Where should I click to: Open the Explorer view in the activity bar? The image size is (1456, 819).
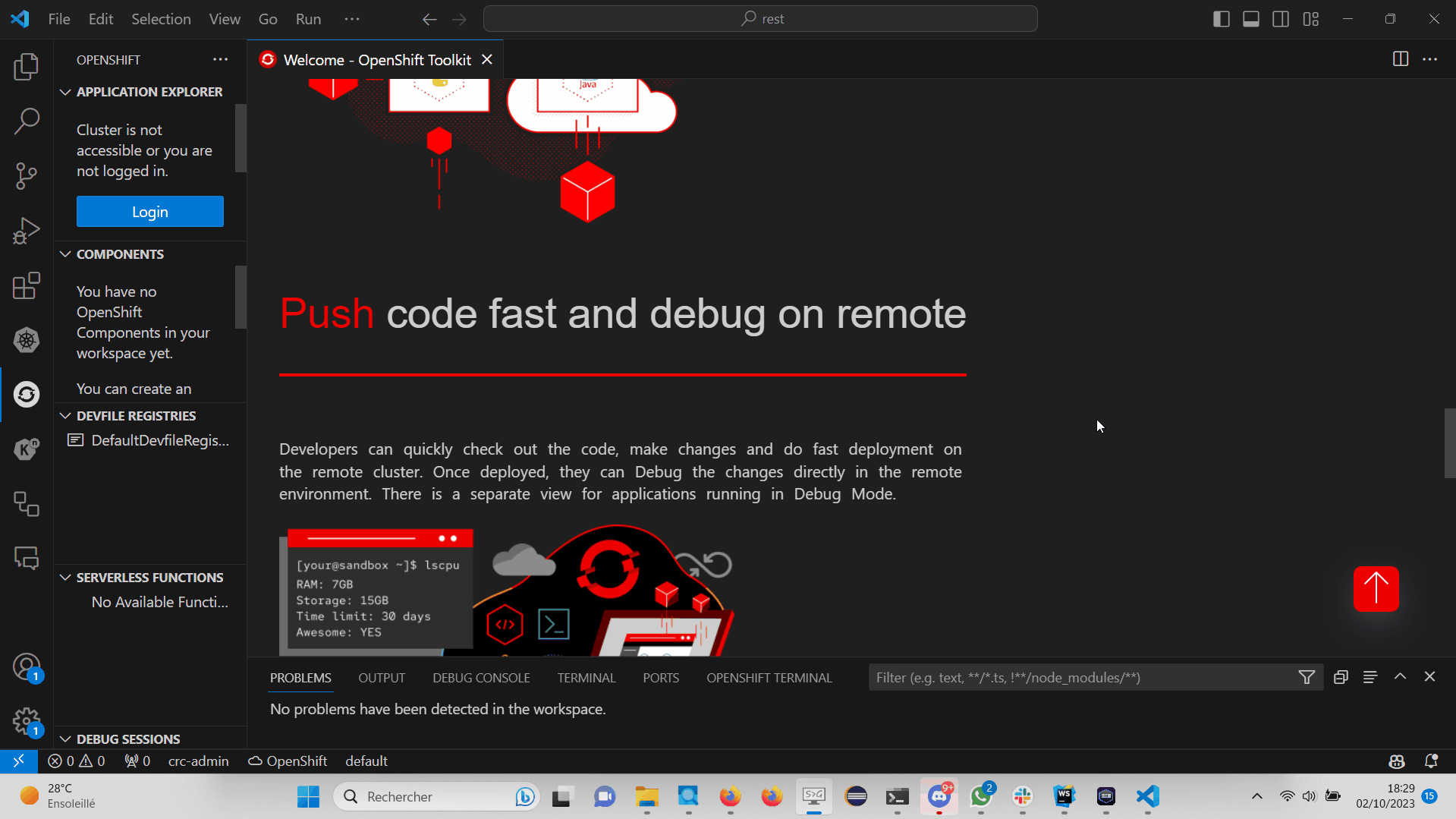click(x=27, y=66)
